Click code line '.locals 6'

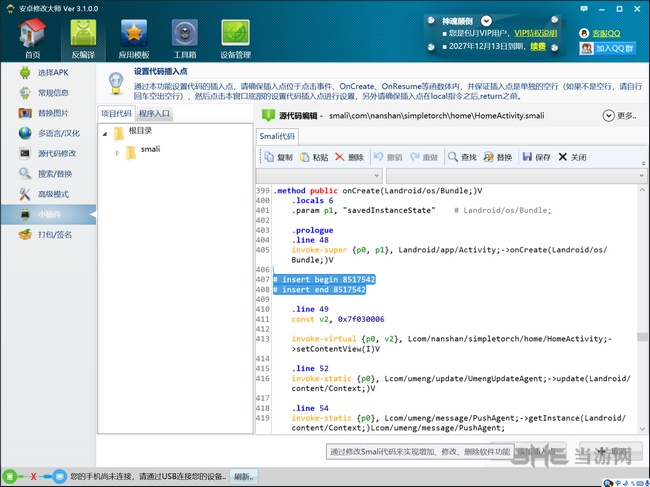pyautogui.click(x=312, y=201)
